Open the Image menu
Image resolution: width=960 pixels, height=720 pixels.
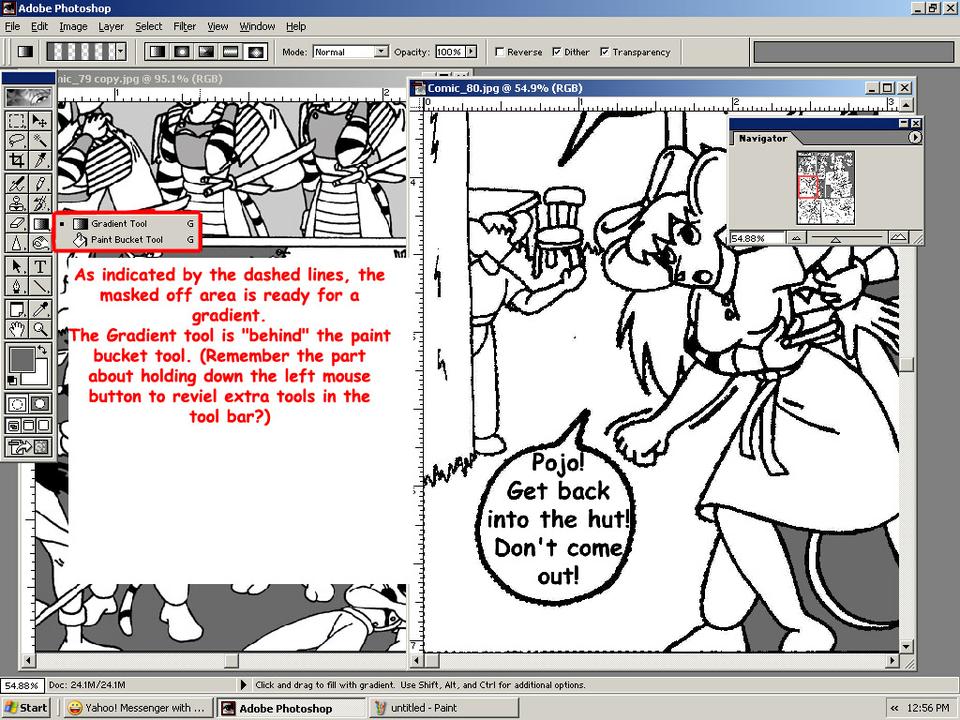[73, 26]
